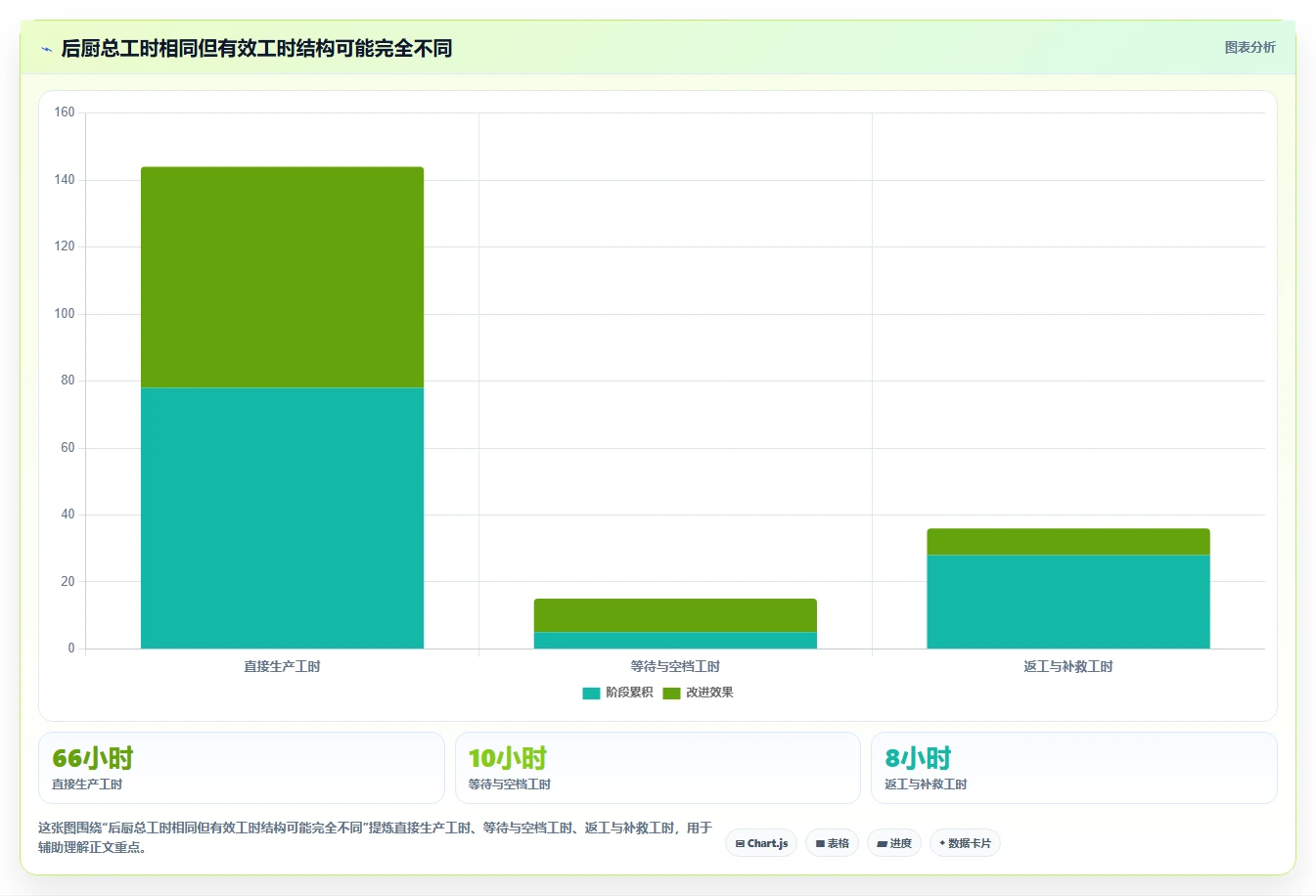The height and width of the screenshot is (896, 1316).
Task: Click the teal 阶段累积 legend color box
Action: [591, 694]
